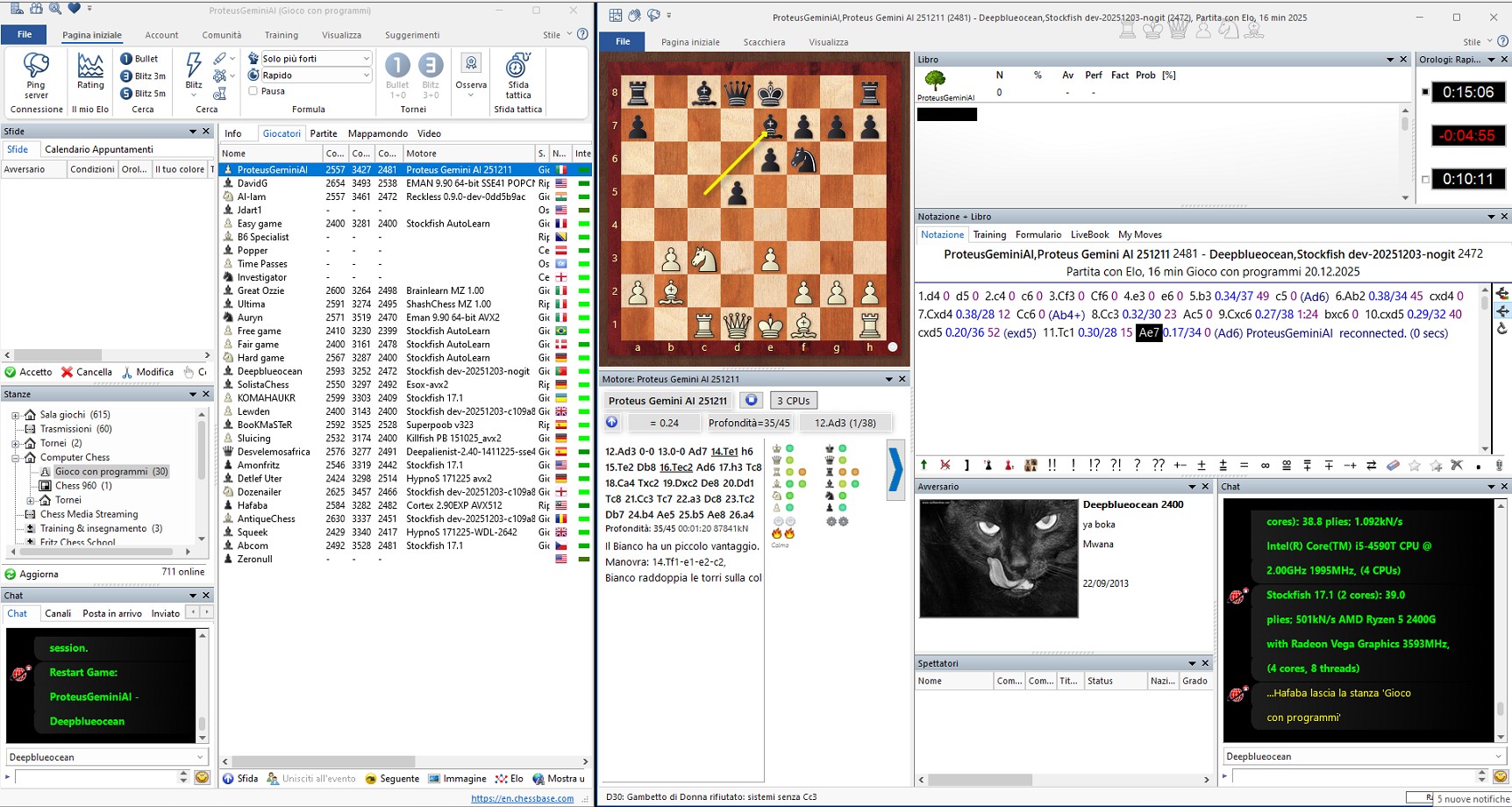This screenshot has width=1512, height=807.
Task: Click the Bullet 1+0 tournament icon
Action: tap(397, 68)
